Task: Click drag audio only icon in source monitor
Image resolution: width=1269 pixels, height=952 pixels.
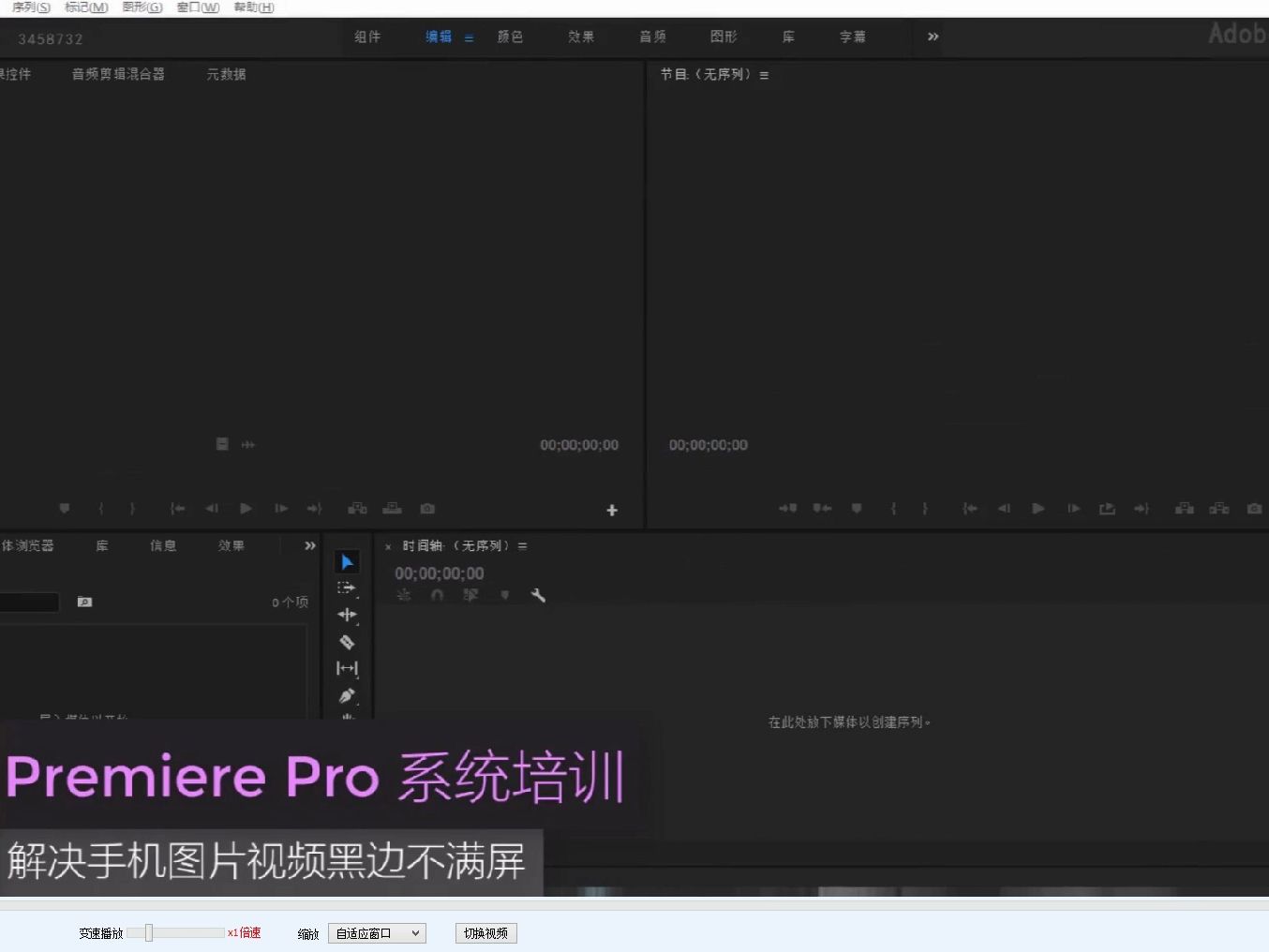Action: click(248, 444)
